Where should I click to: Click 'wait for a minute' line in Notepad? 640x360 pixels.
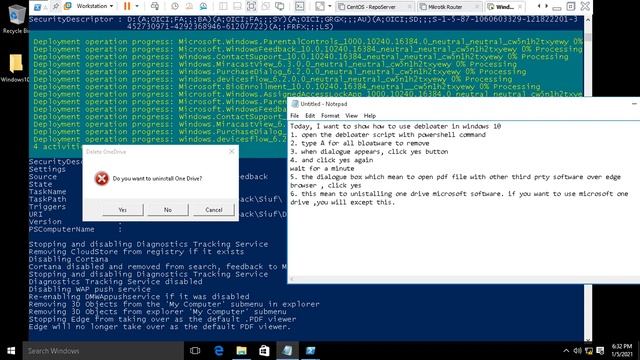(322, 169)
